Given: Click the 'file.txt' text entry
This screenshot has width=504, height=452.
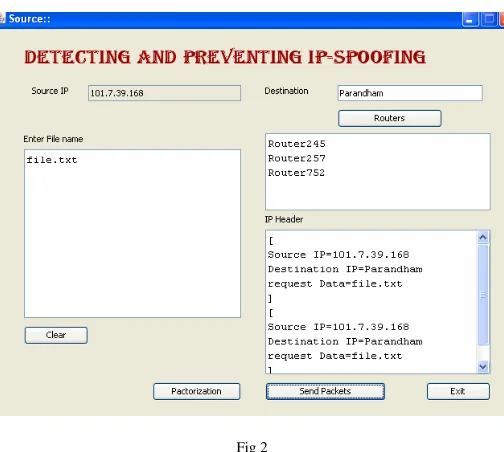Looking at the screenshot, I should coord(52,160).
